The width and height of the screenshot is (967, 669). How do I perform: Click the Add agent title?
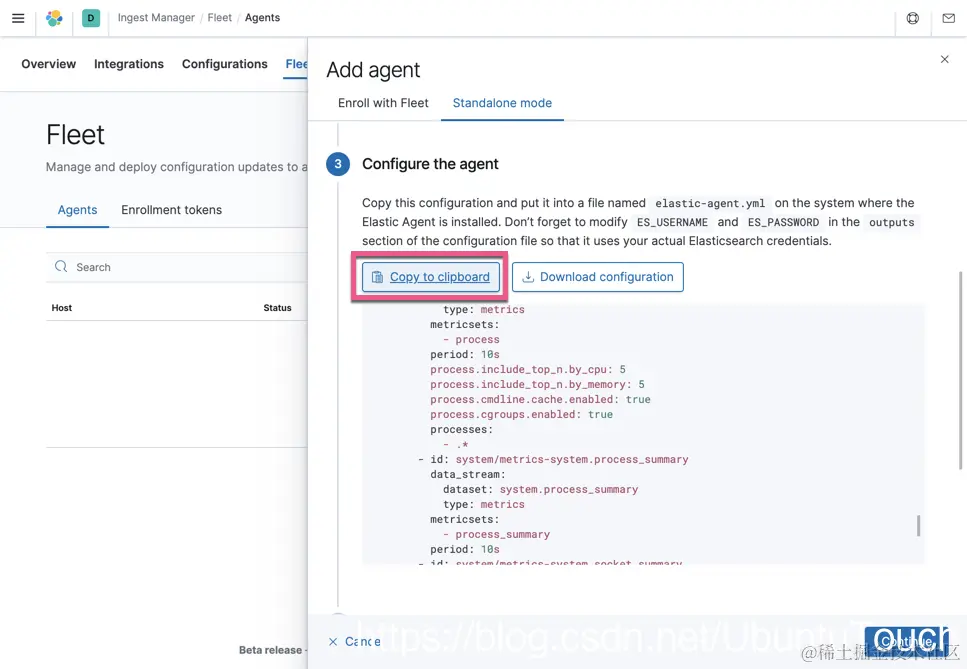[x=373, y=70]
